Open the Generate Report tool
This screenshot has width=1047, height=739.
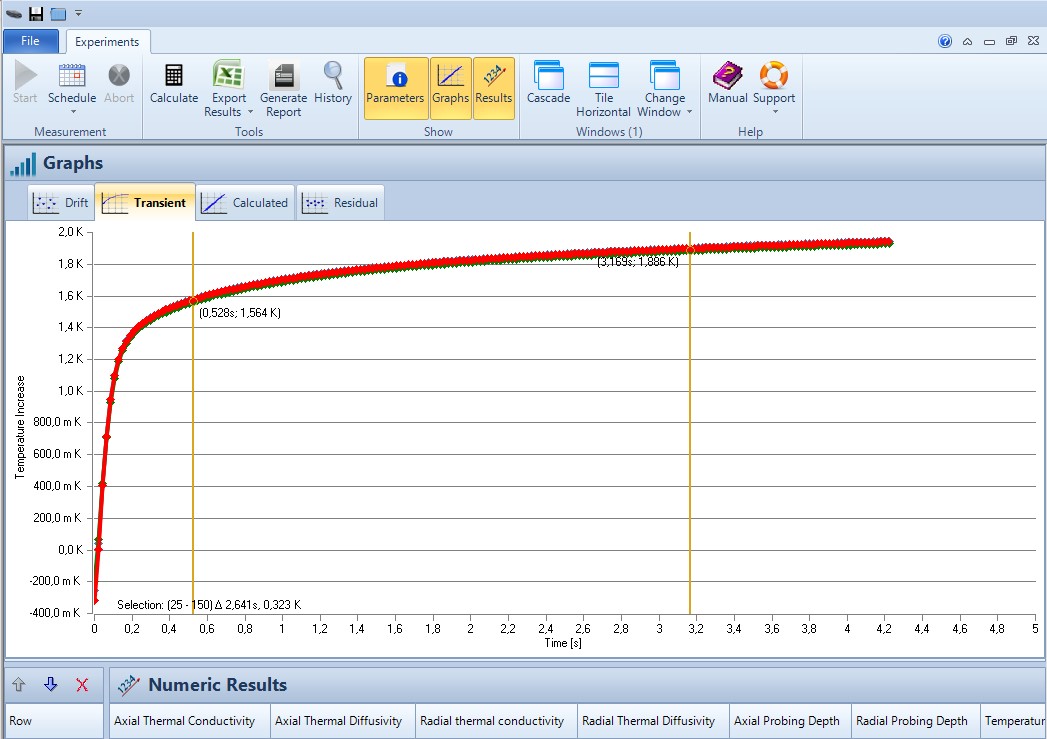pyautogui.click(x=283, y=90)
